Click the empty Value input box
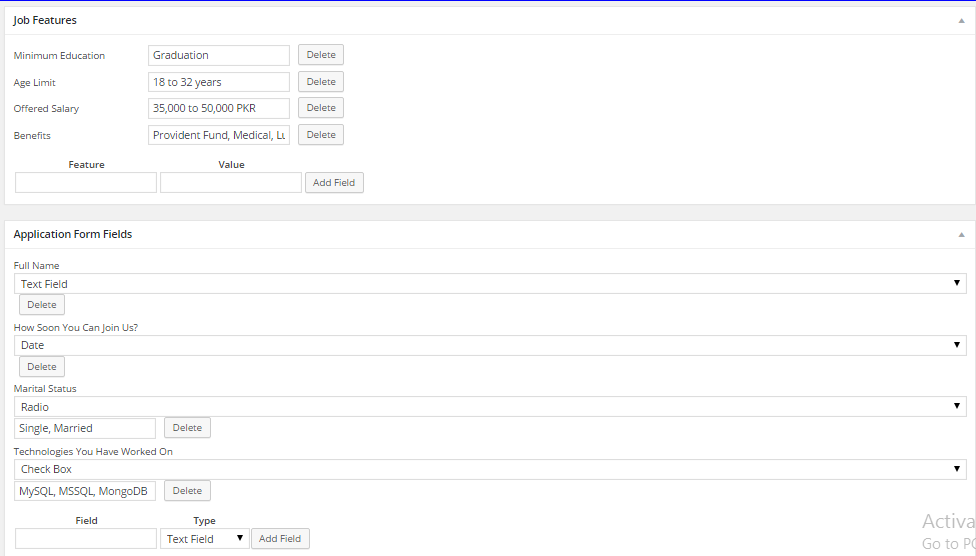 pos(231,182)
